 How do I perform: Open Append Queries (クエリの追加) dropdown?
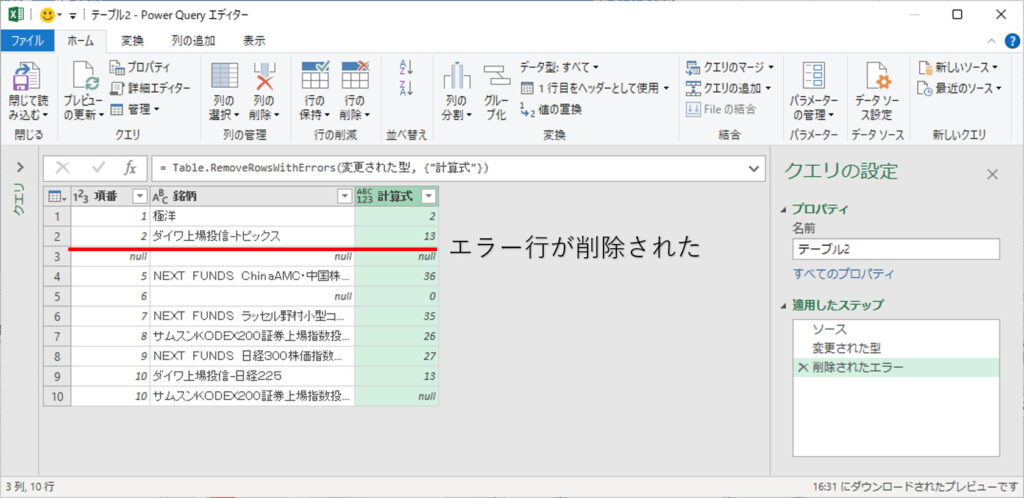click(x=729, y=87)
